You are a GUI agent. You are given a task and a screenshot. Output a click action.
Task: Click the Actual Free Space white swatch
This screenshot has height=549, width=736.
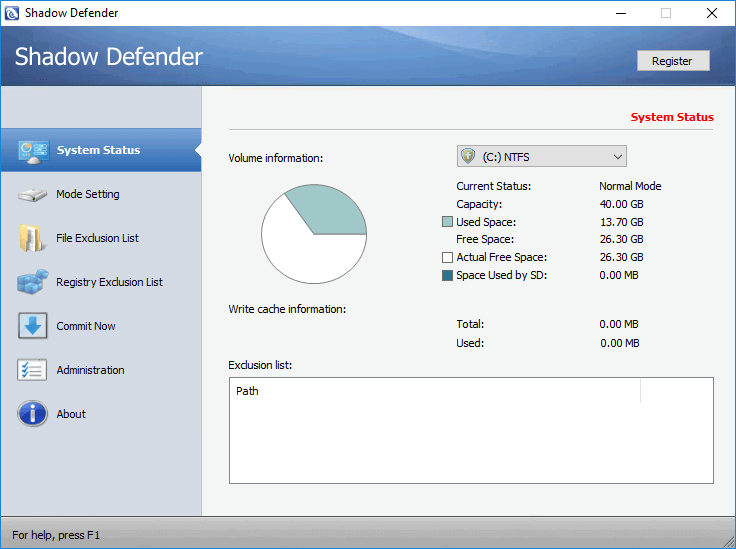coord(447,257)
